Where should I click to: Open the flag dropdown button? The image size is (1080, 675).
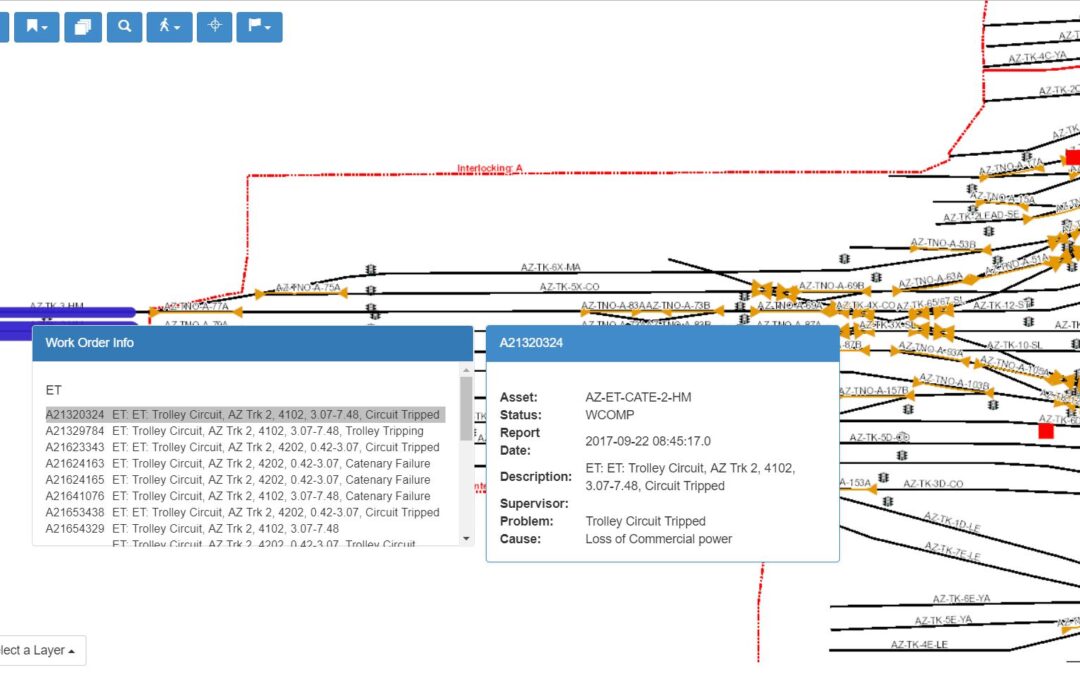[x=259, y=27]
